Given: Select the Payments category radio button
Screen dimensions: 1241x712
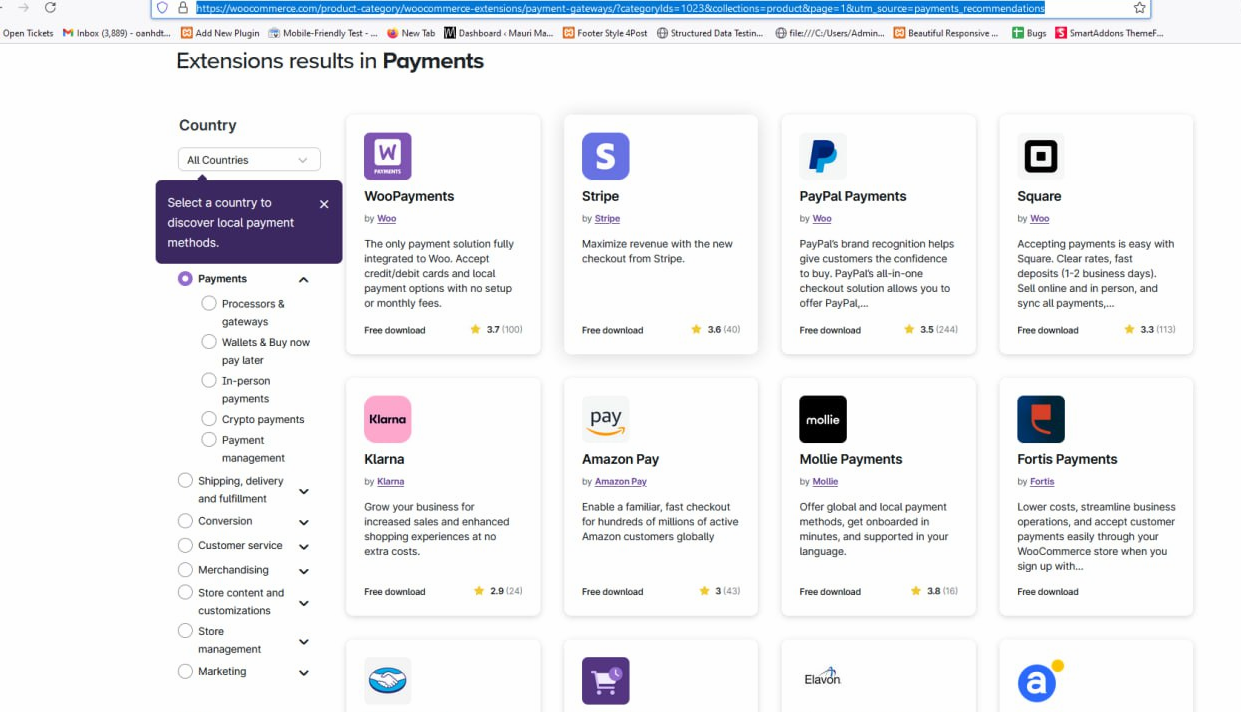Looking at the screenshot, I should [x=185, y=279].
